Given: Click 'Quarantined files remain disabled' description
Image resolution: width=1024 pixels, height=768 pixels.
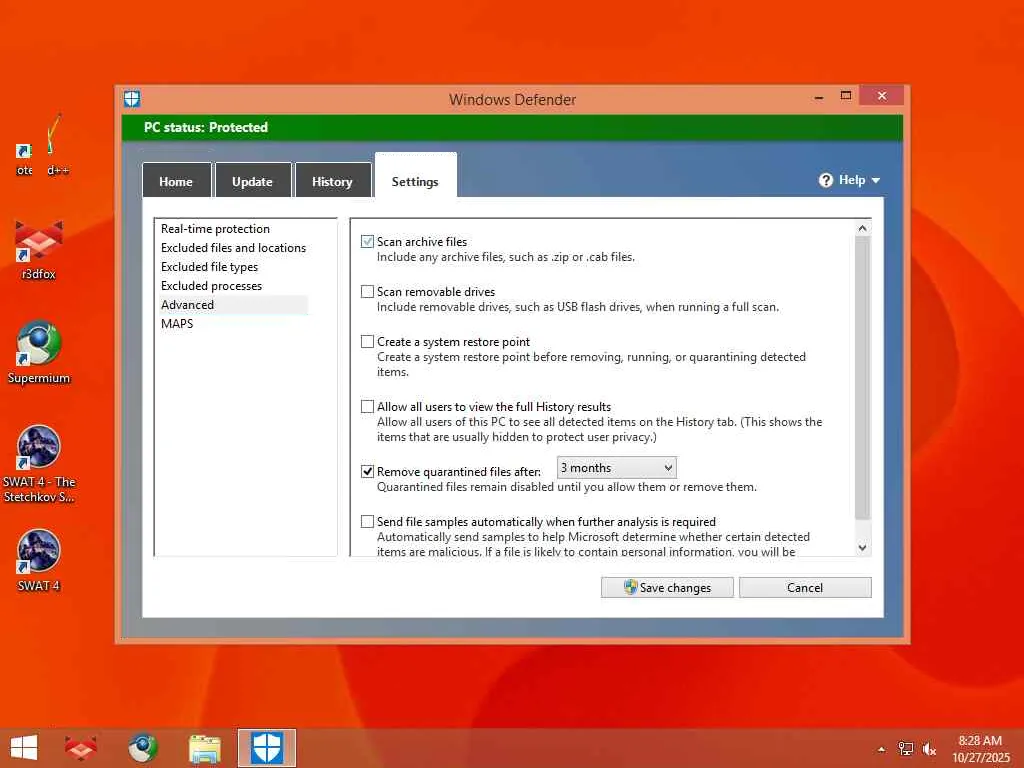Looking at the screenshot, I should click(567, 487).
